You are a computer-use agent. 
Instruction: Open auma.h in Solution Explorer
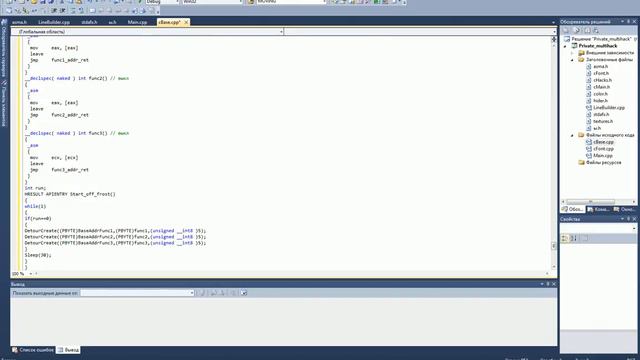(x=600, y=67)
